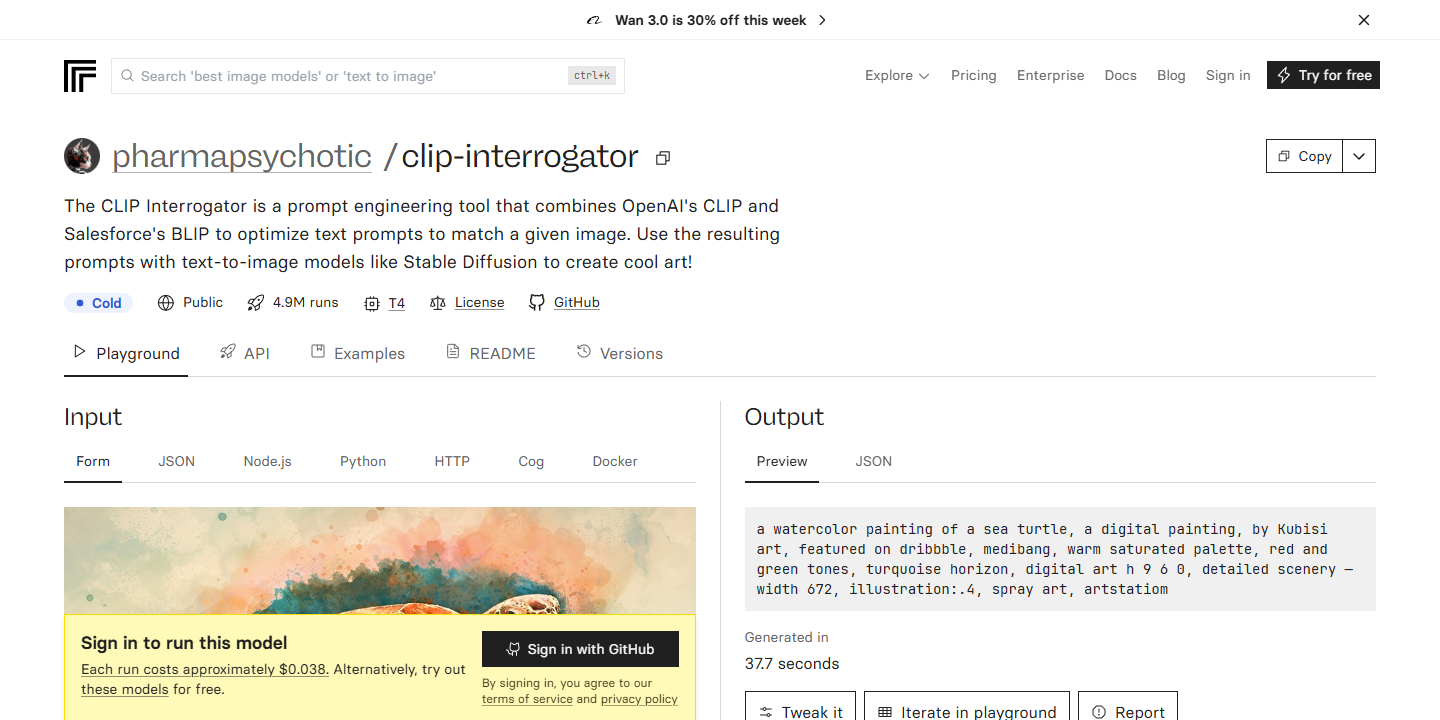Click Sign in in the header
Viewport: 1440px width, 720px height.
tap(1228, 75)
